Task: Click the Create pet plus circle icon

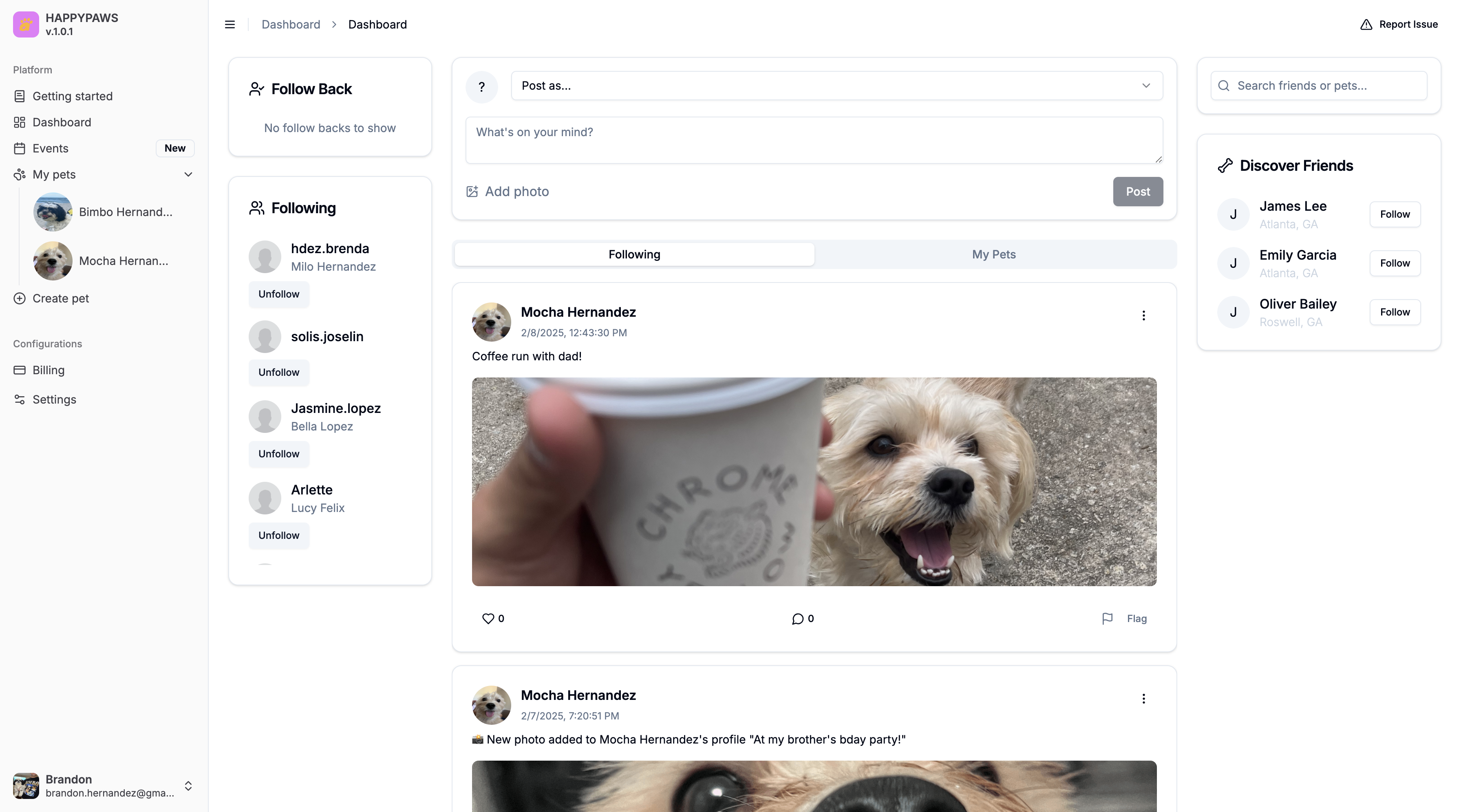Action: coord(19,298)
